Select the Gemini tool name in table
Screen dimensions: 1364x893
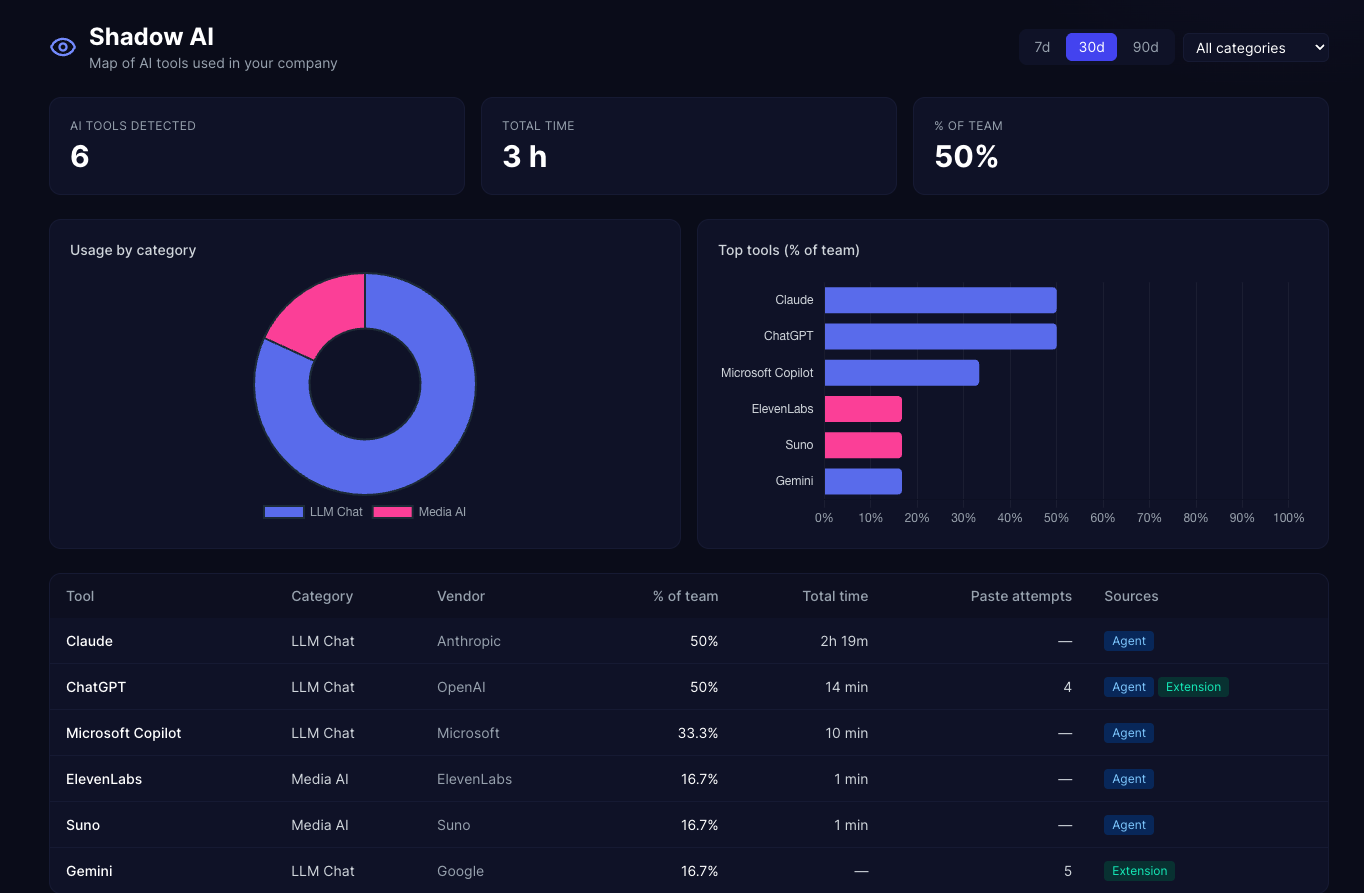point(89,871)
